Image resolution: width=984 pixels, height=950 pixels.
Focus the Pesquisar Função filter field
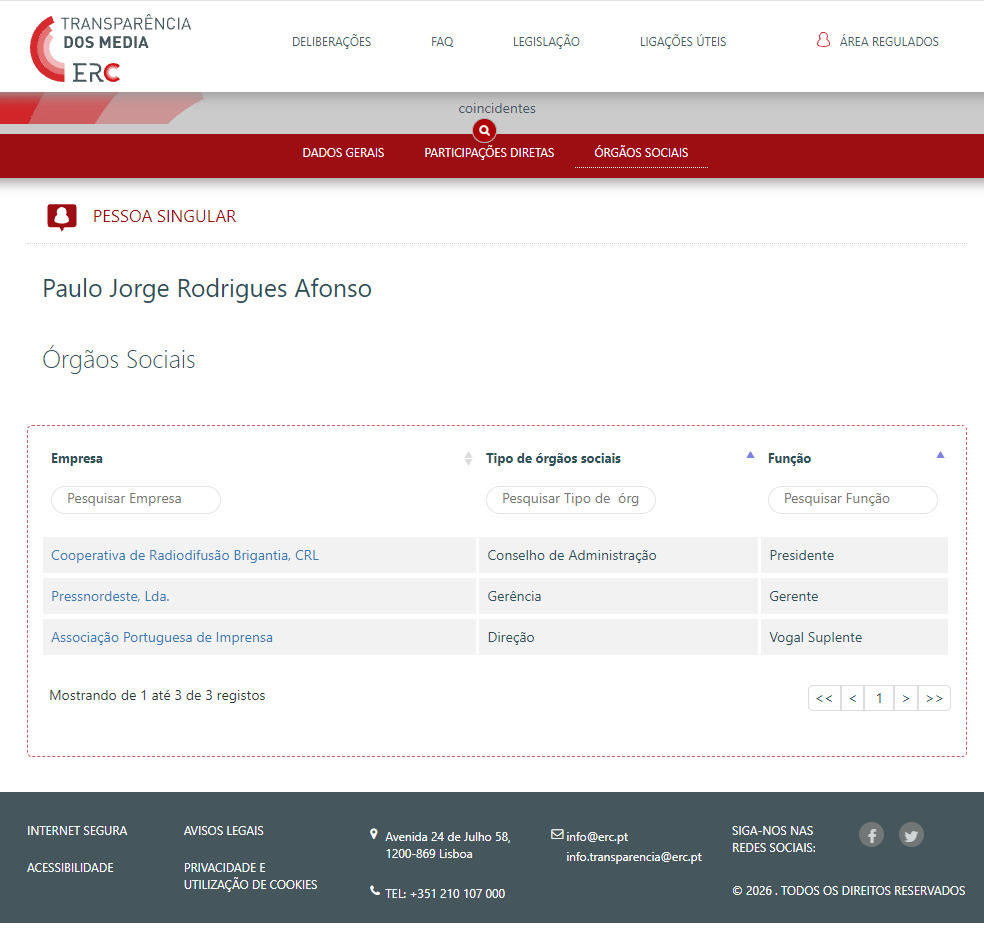click(x=852, y=499)
